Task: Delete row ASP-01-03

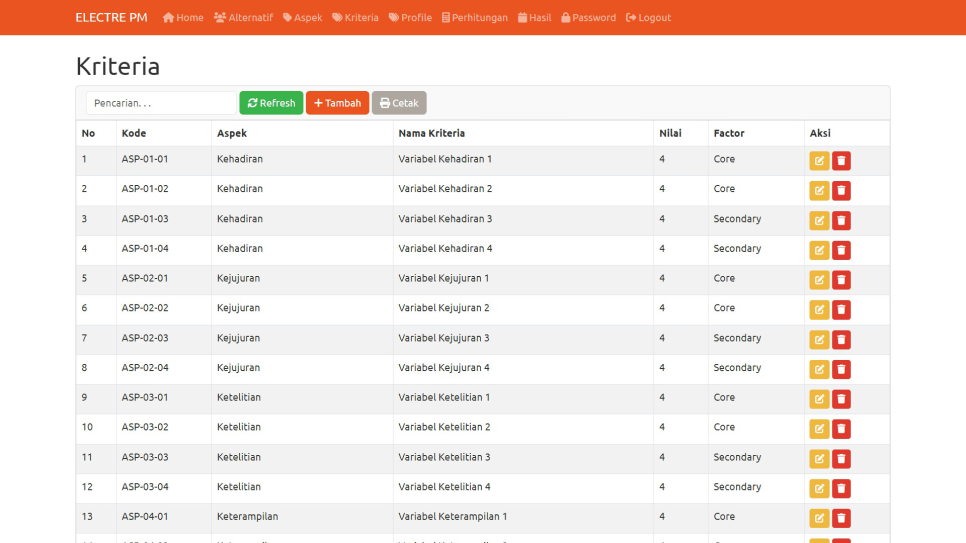Action: pos(841,221)
